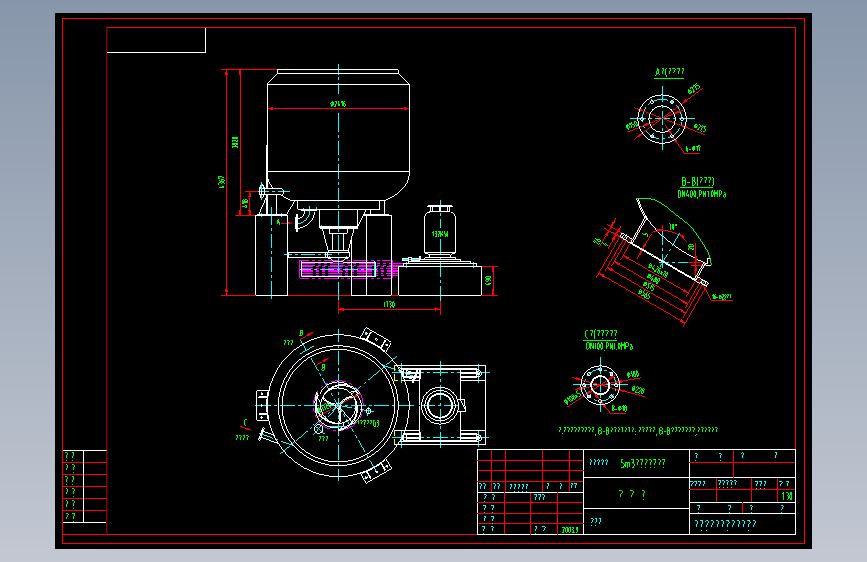Select the 10° angle label in B-B section
This screenshot has width=867, height=562.
(x=672, y=227)
